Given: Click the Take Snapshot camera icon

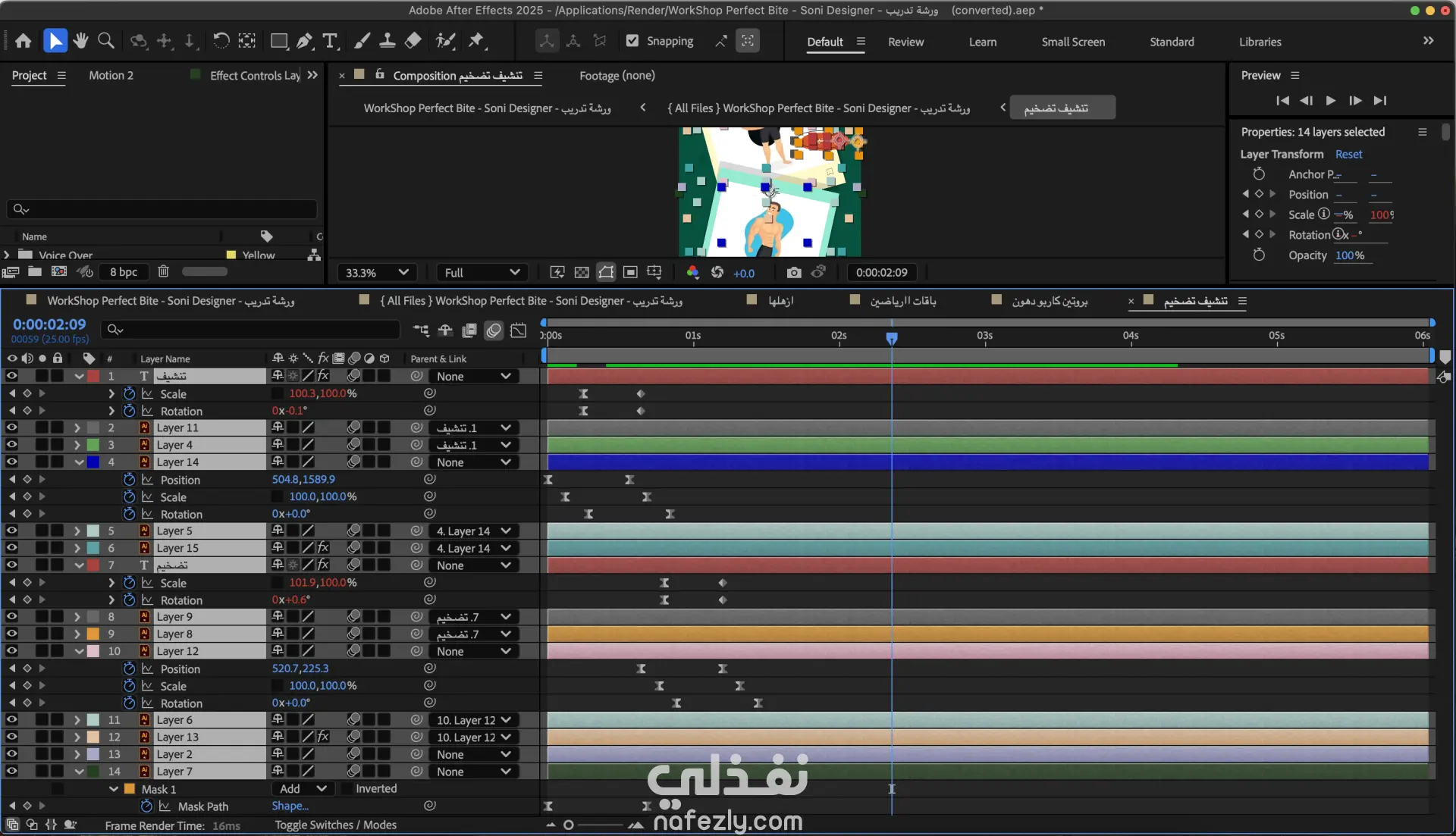Looking at the screenshot, I should click(x=793, y=273).
